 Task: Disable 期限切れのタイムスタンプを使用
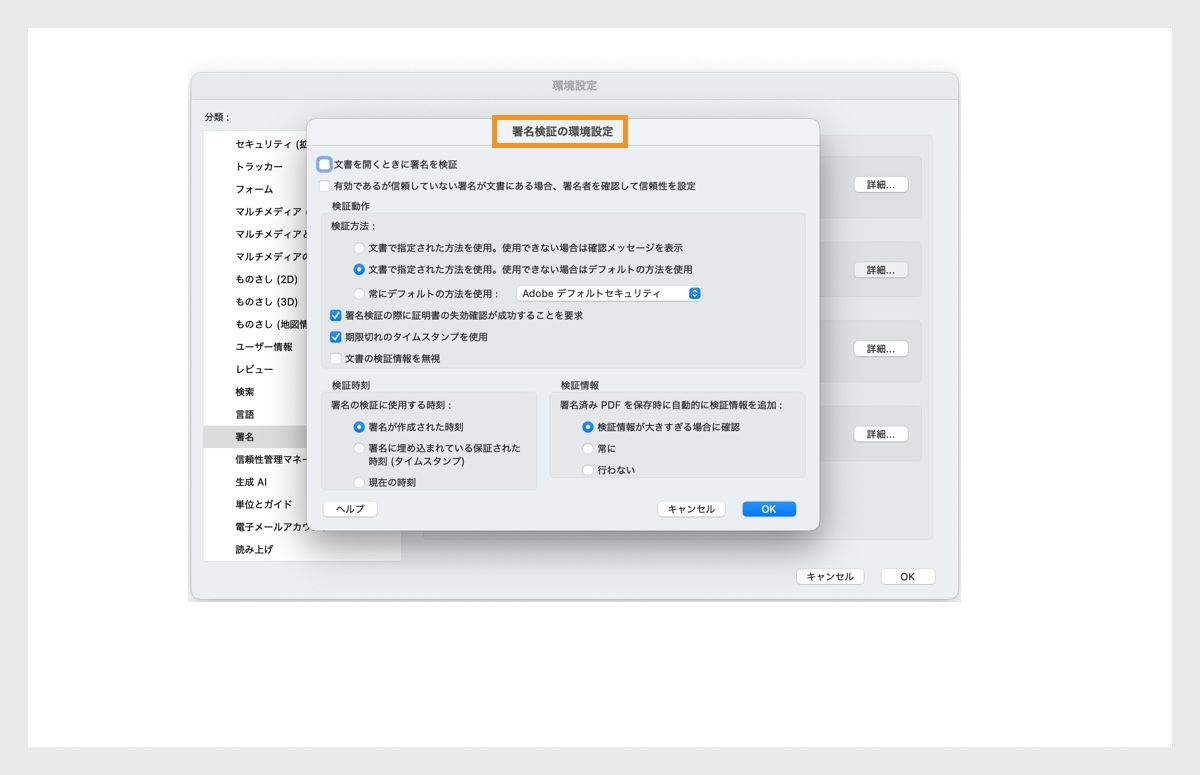click(336, 337)
